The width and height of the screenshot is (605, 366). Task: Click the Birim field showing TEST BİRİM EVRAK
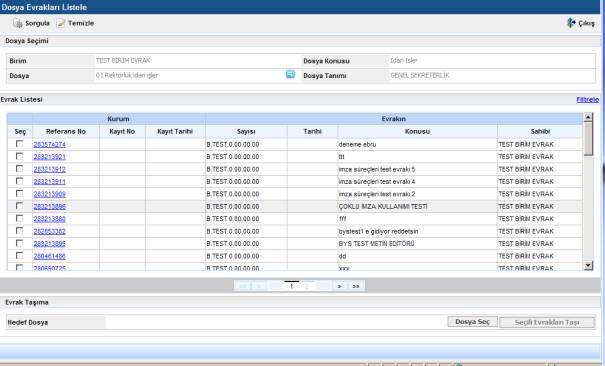point(197,61)
